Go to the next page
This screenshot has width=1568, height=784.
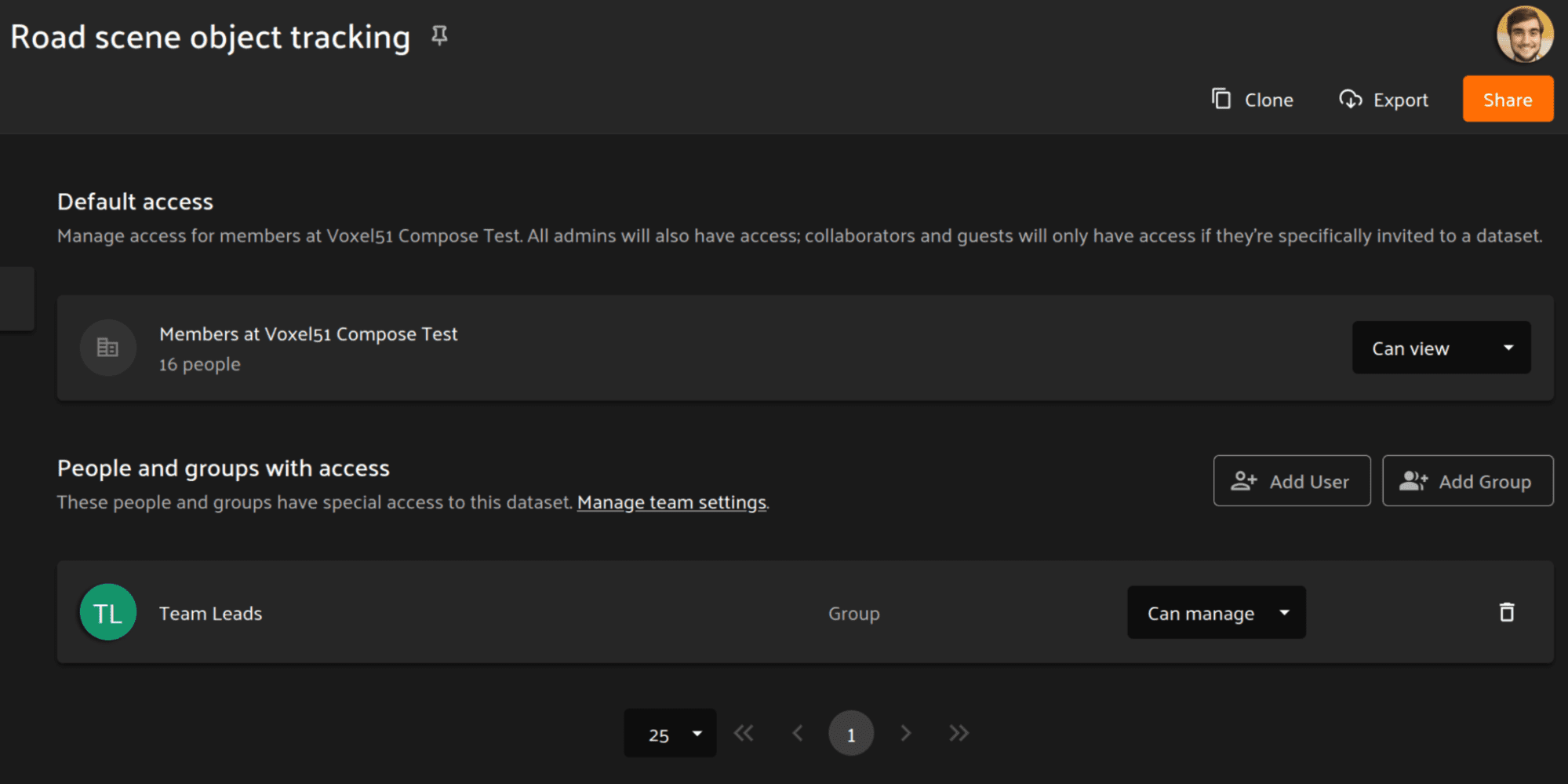[906, 733]
